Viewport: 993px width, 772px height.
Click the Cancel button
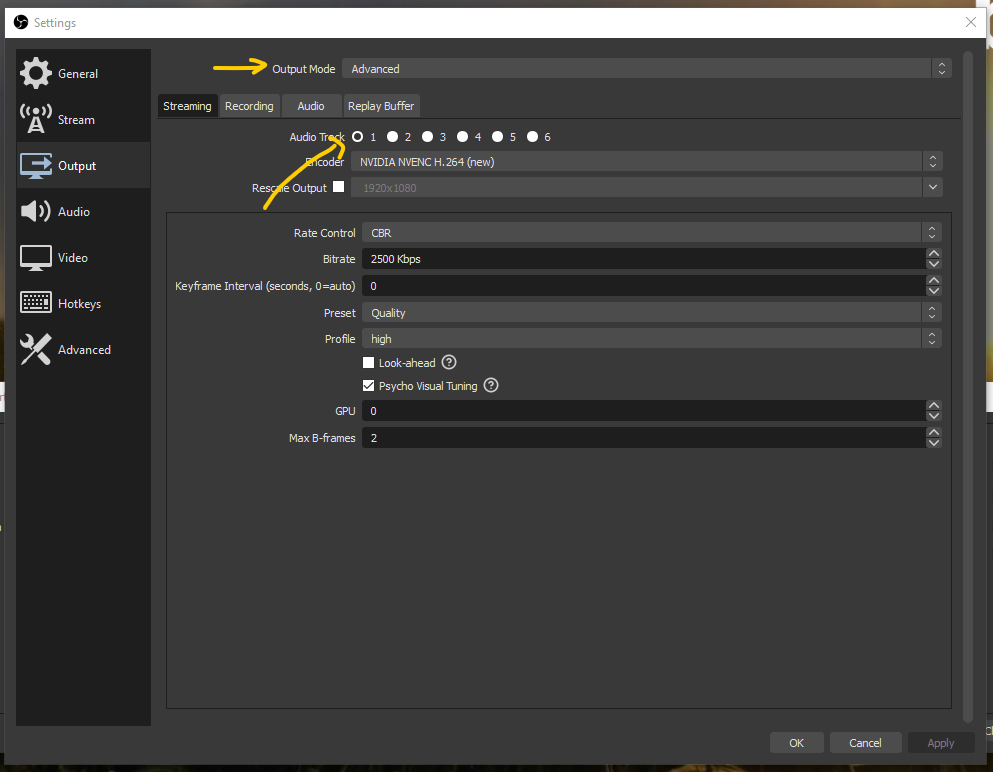click(864, 742)
